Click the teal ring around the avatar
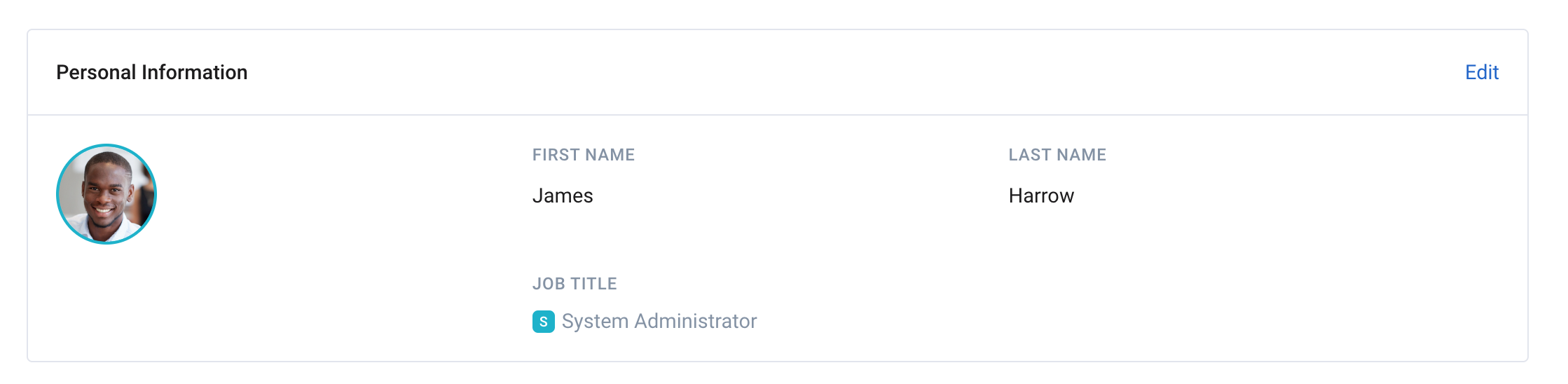Image resolution: width=1568 pixels, height=384 pixels. (x=106, y=145)
